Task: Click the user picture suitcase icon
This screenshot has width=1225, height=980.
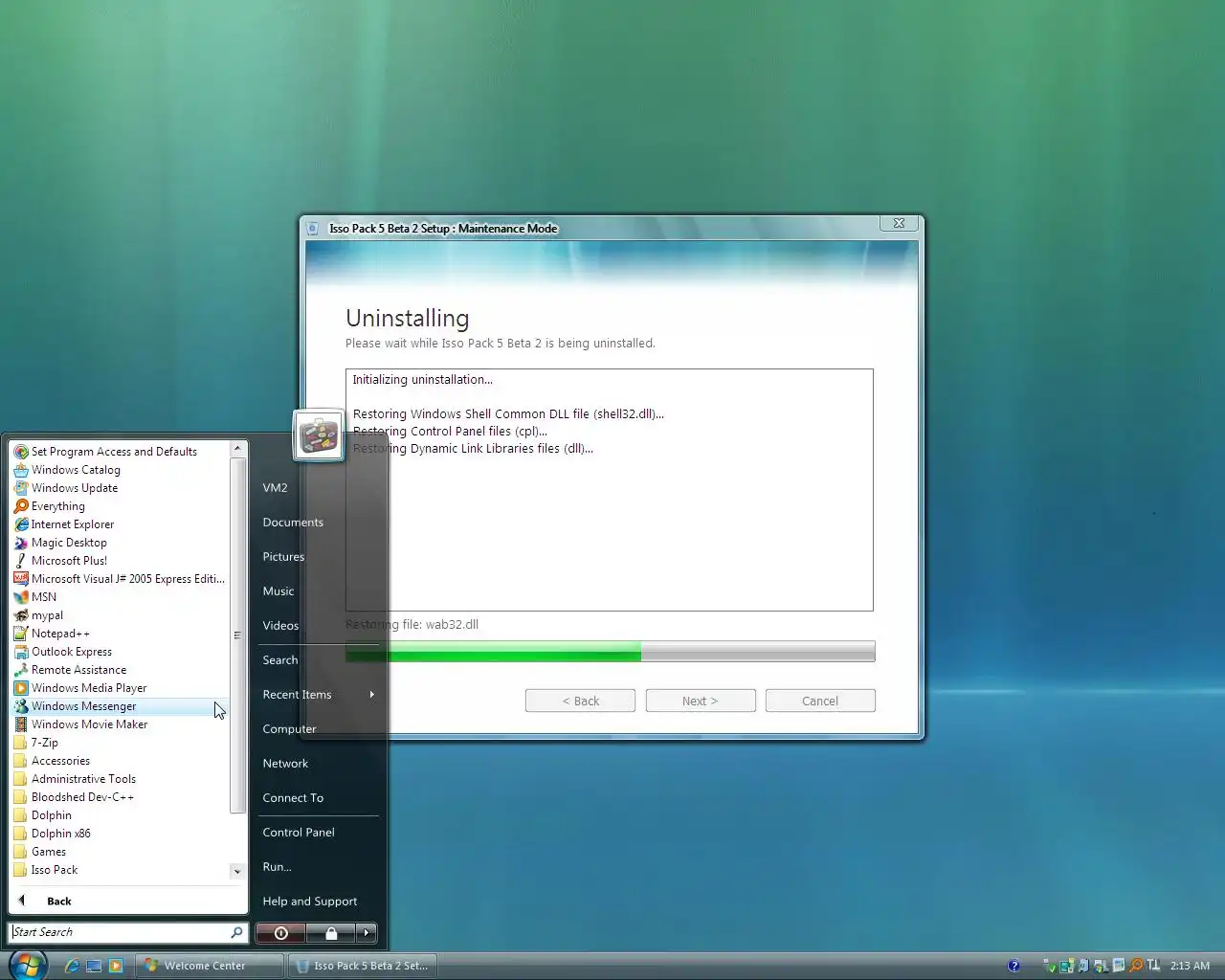Action: [318, 435]
